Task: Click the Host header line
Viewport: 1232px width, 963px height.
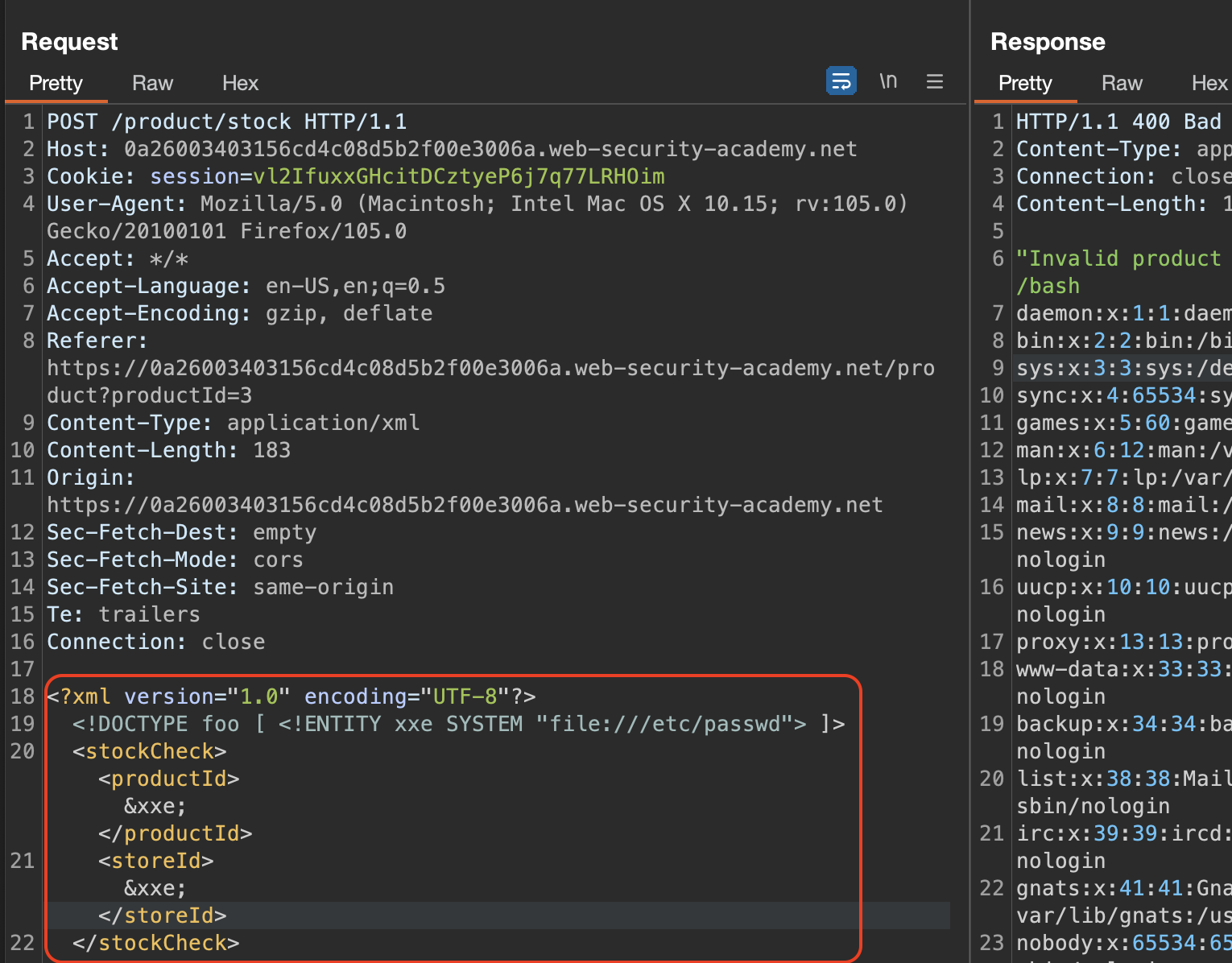Action: point(452,150)
